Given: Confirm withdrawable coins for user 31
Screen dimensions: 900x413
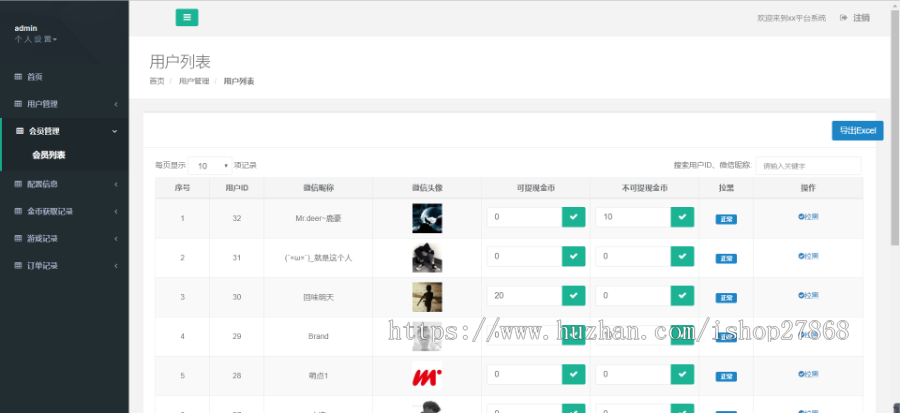Looking at the screenshot, I should click(x=573, y=256).
